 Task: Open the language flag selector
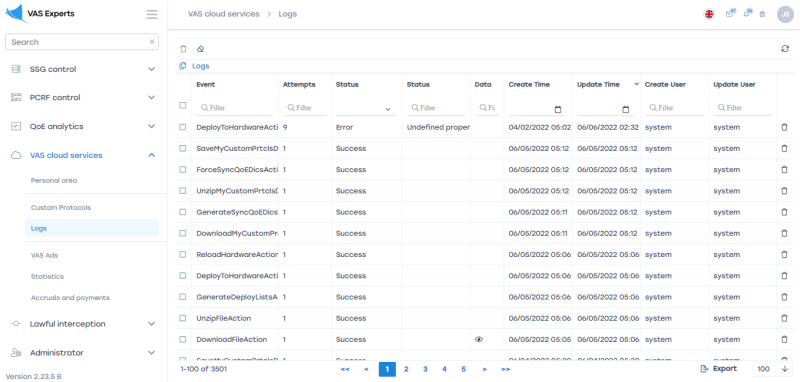709,14
